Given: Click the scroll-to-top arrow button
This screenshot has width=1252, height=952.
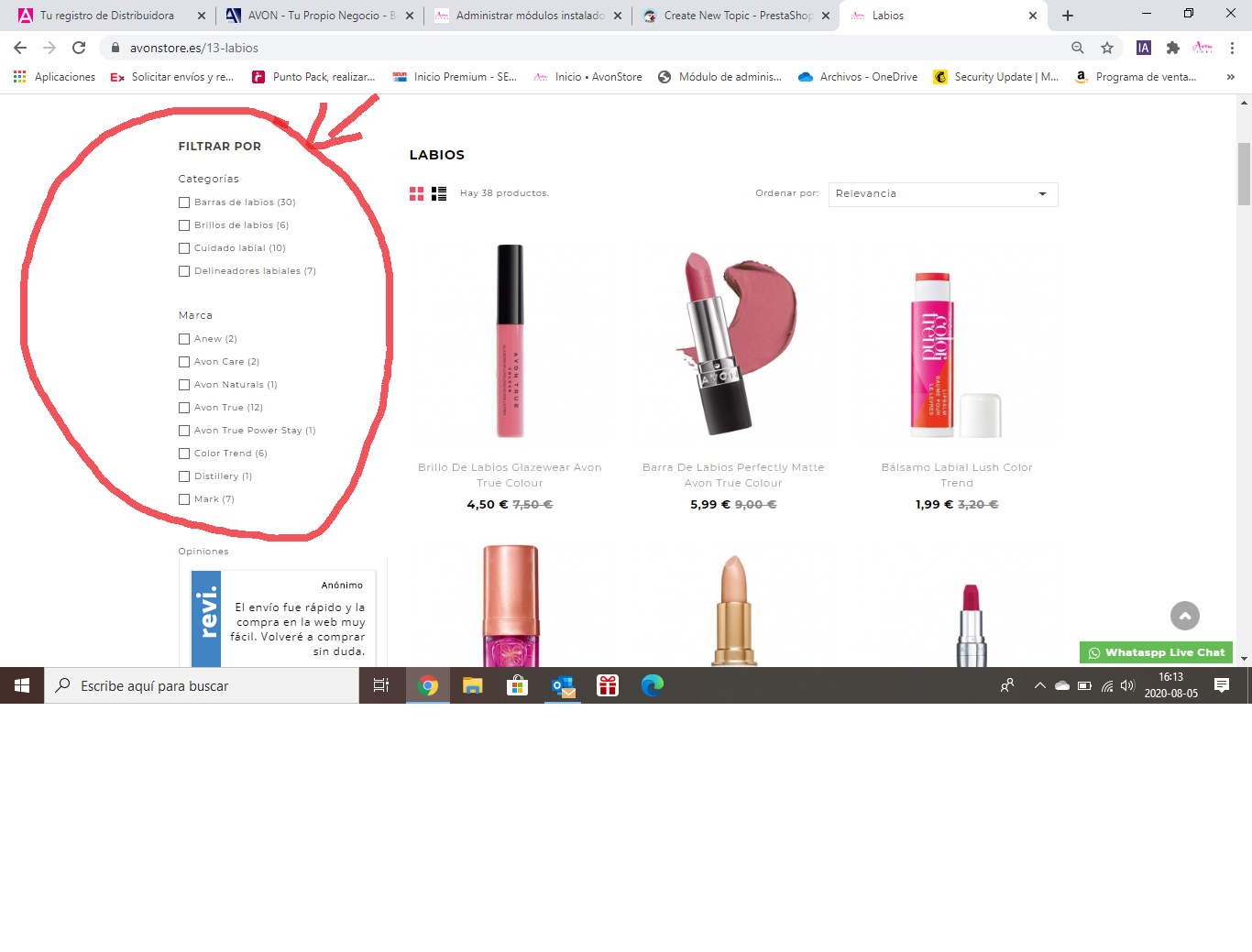Looking at the screenshot, I should 1185,616.
